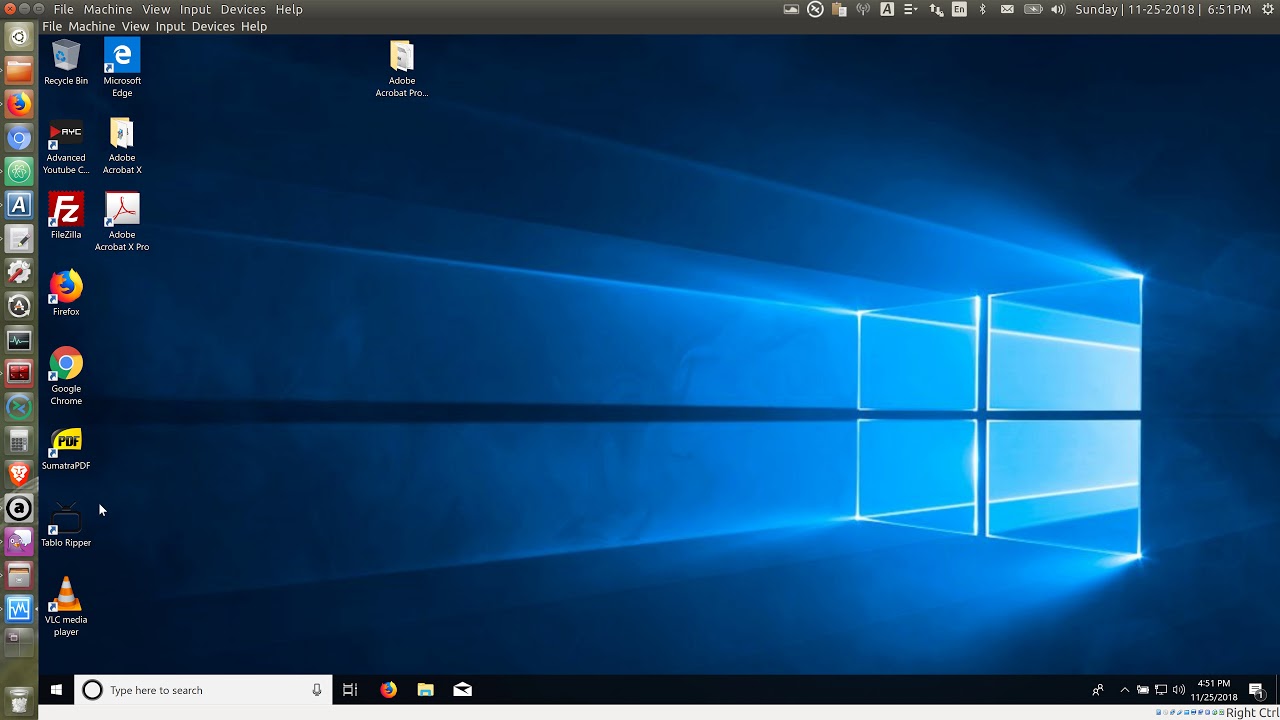Select the FileZilla desktop shortcut
This screenshot has width=1280, height=720.
66,217
